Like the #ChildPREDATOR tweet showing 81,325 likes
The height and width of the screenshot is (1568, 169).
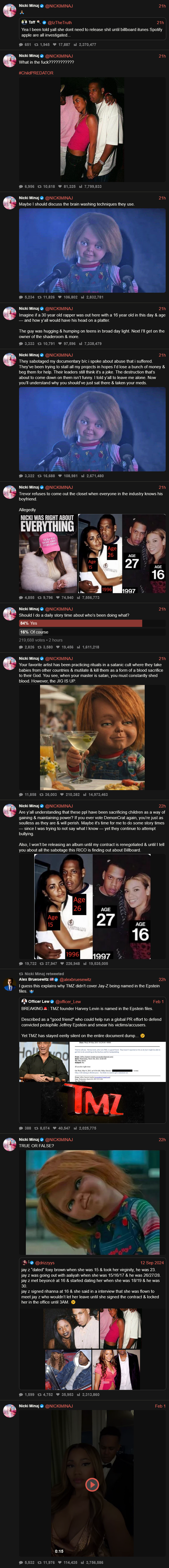point(61,186)
